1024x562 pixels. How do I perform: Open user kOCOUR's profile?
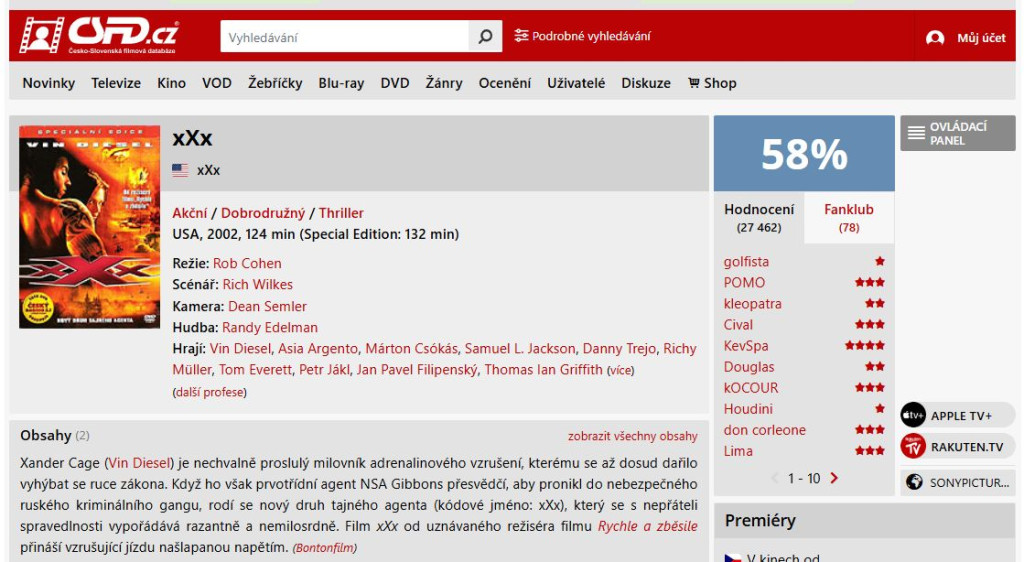click(x=750, y=388)
